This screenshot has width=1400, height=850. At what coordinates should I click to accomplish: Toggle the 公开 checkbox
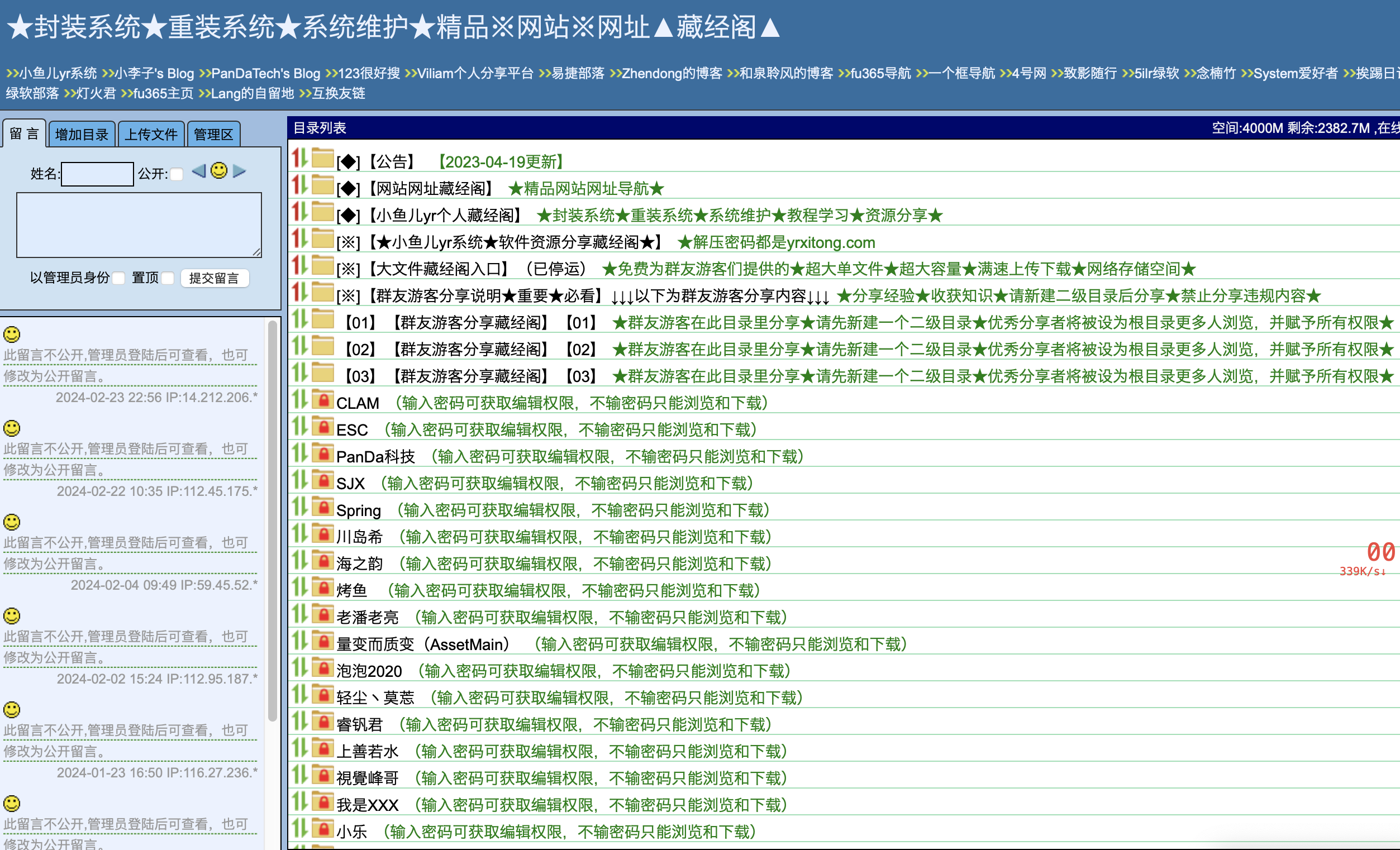click(177, 174)
